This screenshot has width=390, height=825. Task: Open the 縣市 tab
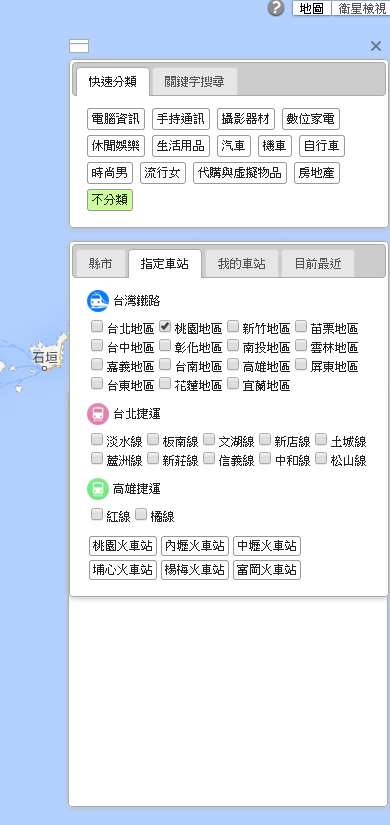pyautogui.click(x=101, y=264)
